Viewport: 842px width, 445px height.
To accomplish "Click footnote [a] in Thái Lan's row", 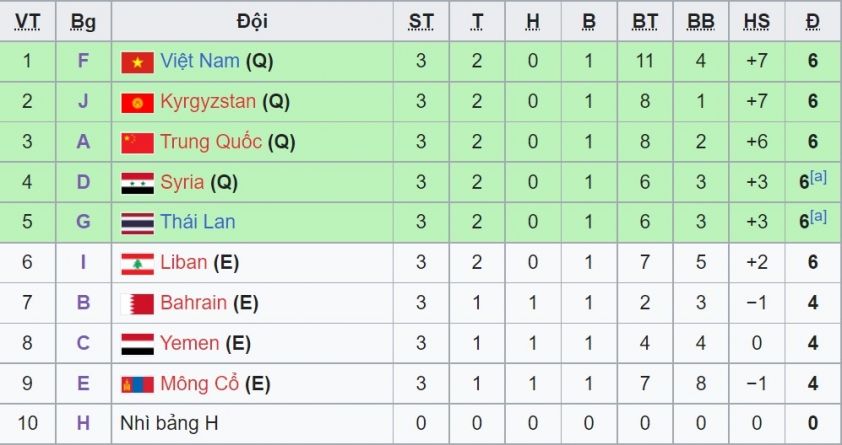I will point(818,216).
